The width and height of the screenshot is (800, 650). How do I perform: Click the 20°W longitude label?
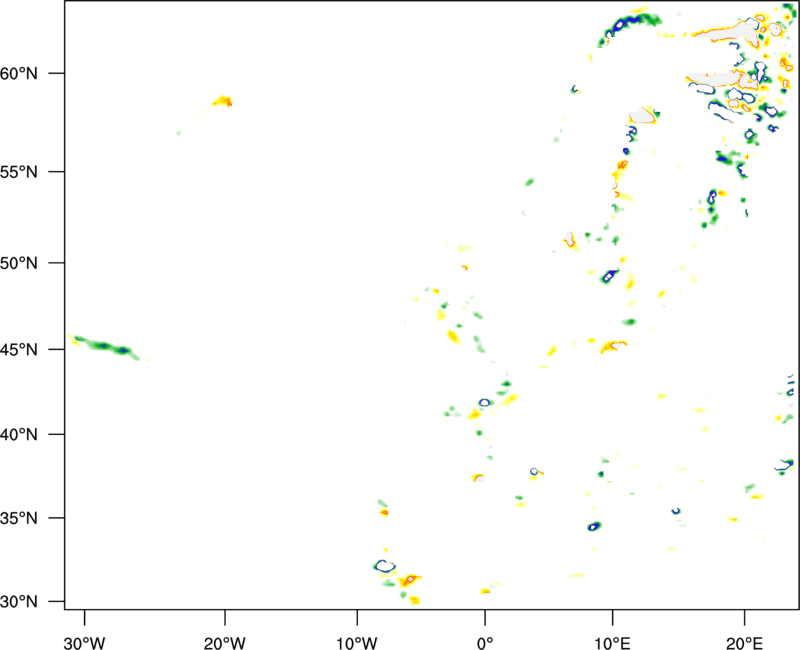click(x=224, y=643)
